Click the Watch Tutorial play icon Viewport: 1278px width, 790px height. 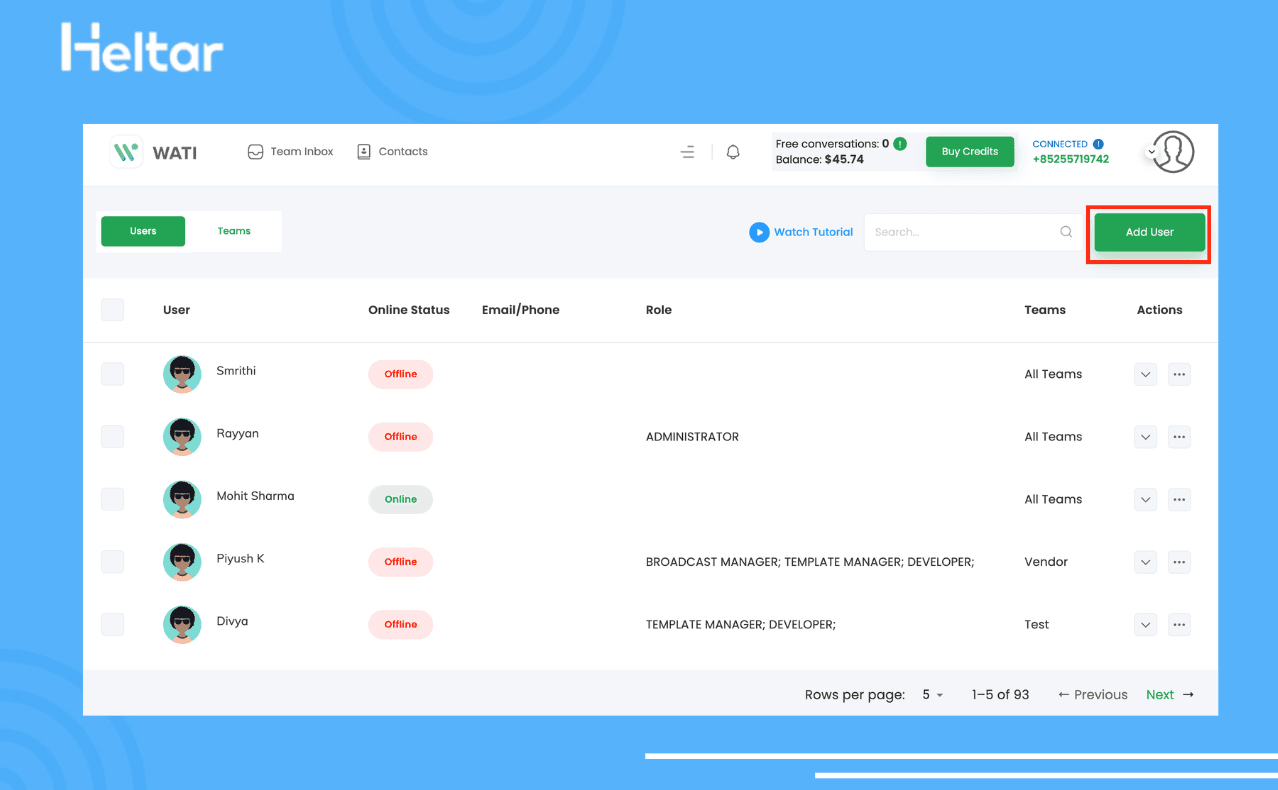tap(759, 232)
